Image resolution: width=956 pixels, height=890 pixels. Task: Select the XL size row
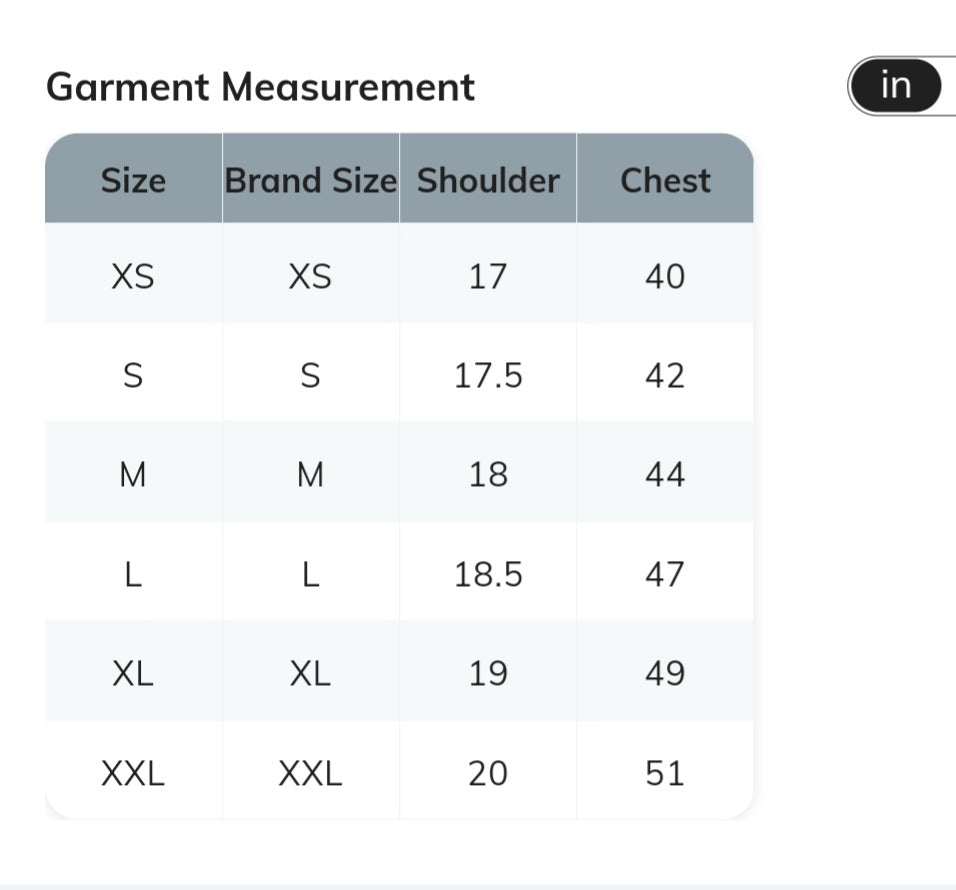pyautogui.click(x=399, y=671)
